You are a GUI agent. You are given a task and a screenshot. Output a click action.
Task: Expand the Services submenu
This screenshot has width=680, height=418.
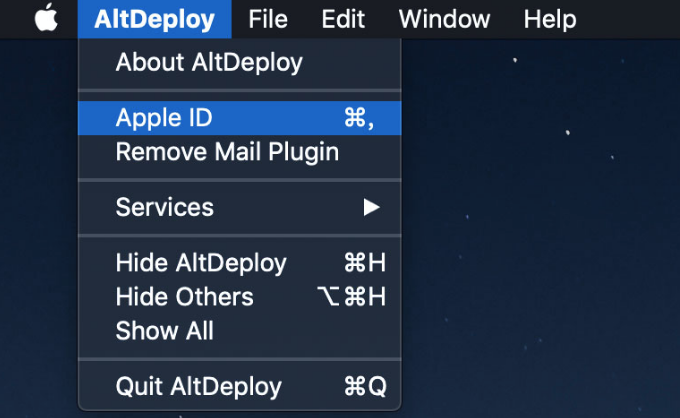click(x=240, y=207)
